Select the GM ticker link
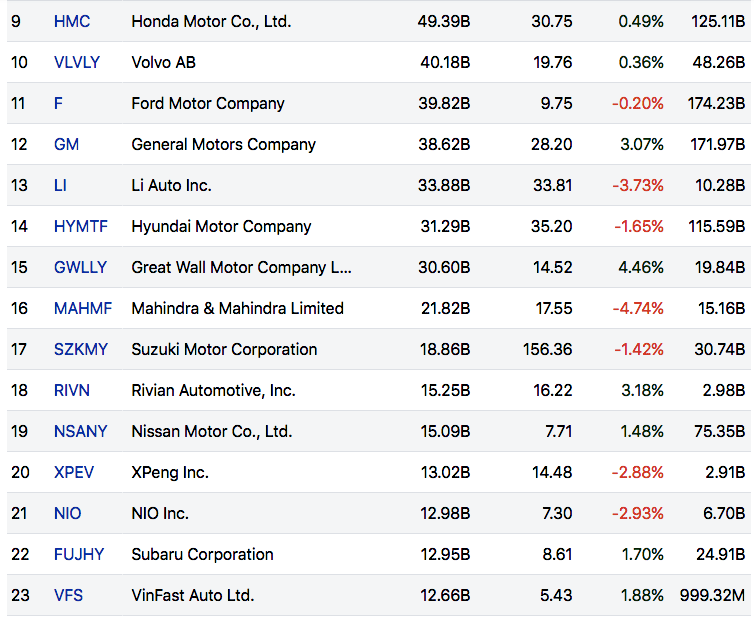The width and height of the screenshot is (754, 620). [66, 144]
